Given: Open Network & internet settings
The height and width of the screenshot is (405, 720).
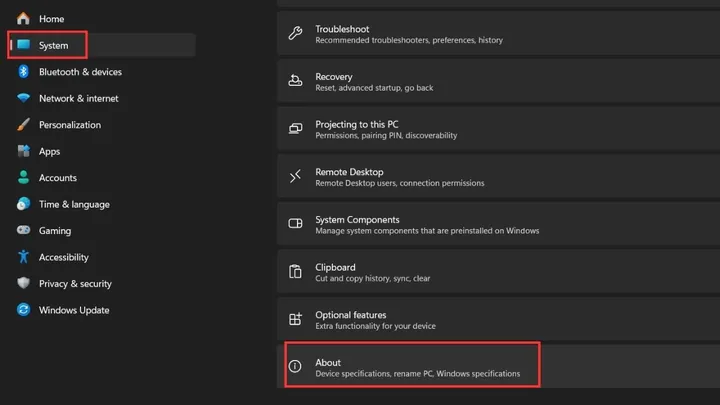Looking at the screenshot, I should (x=79, y=98).
